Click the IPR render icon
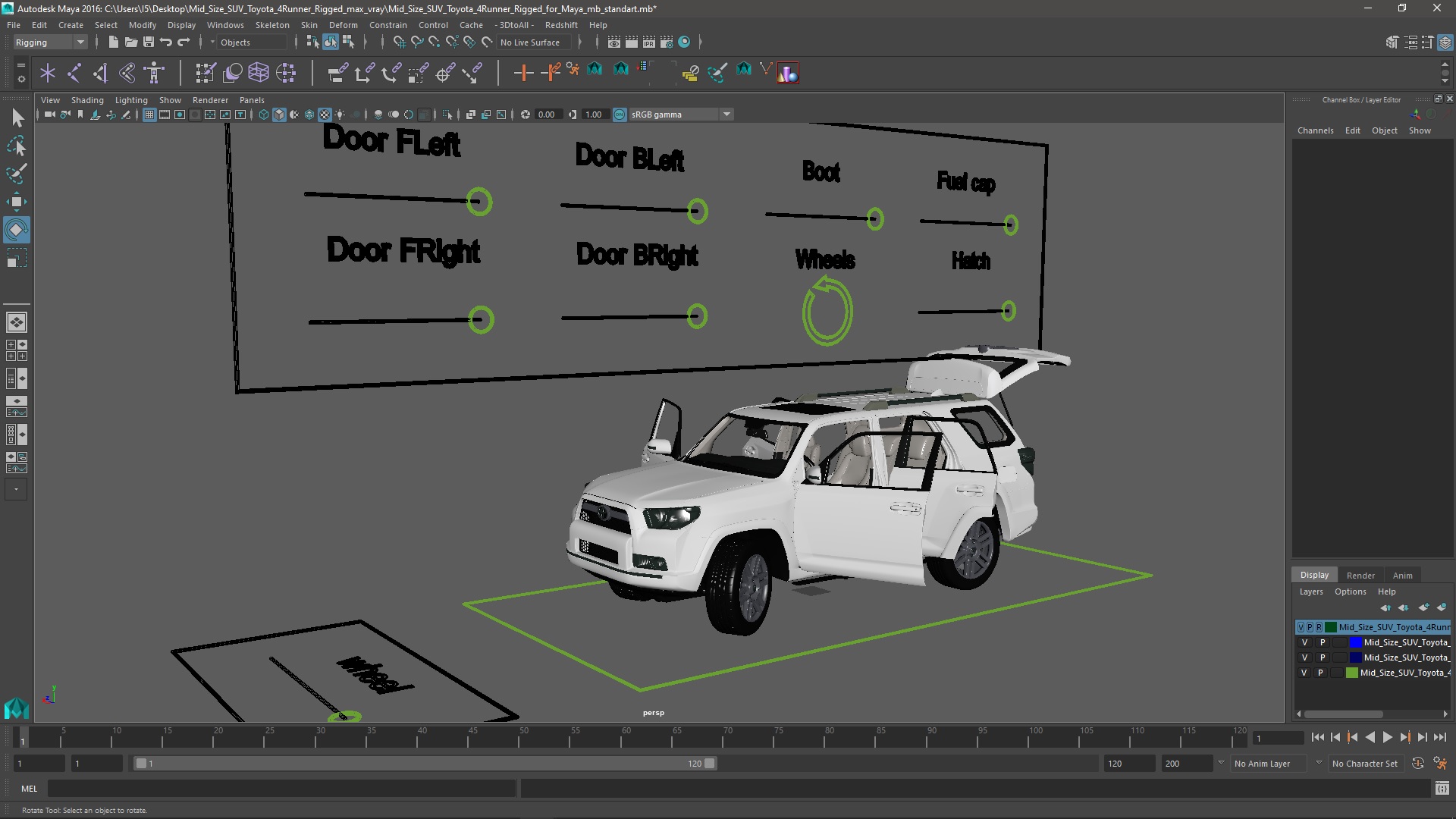 click(648, 42)
